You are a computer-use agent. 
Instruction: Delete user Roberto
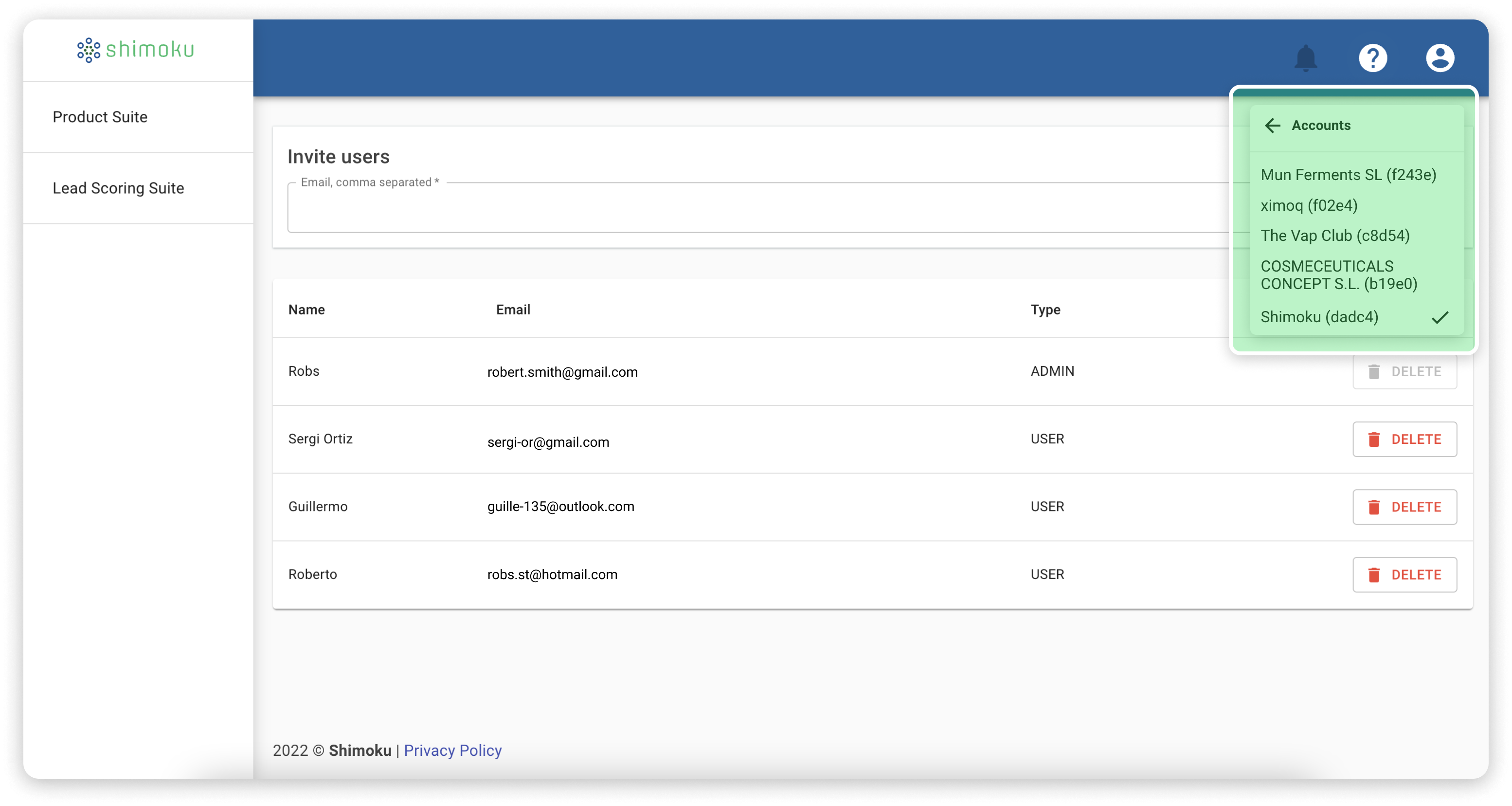click(x=1404, y=575)
